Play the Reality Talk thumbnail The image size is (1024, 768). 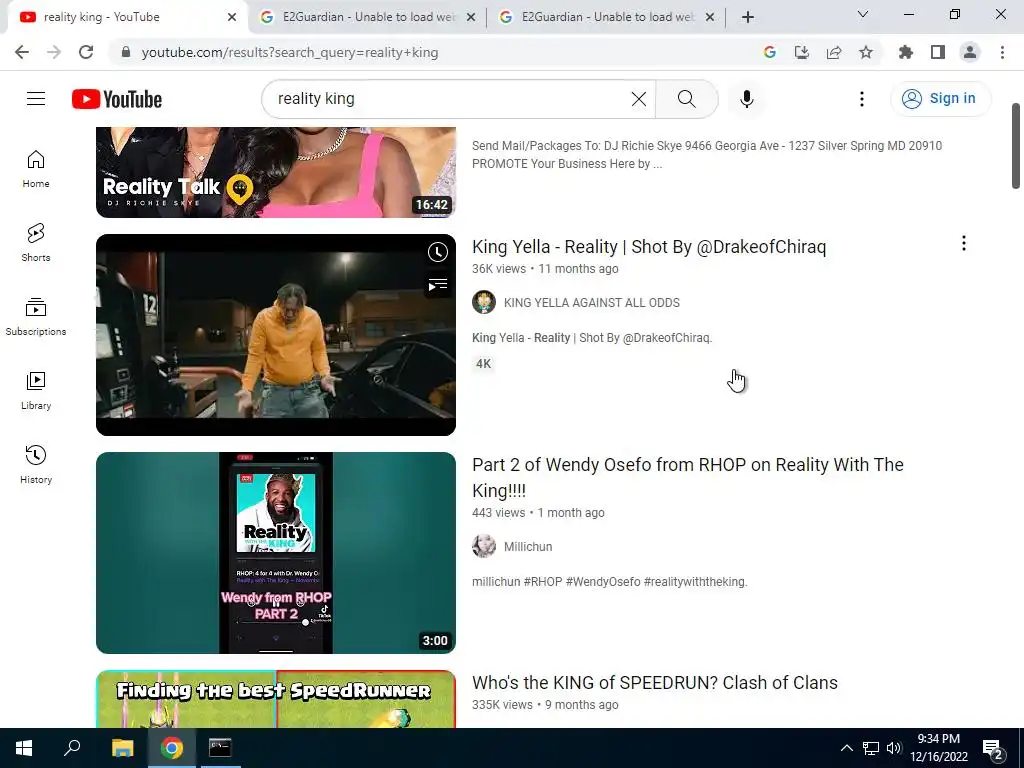click(276, 172)
